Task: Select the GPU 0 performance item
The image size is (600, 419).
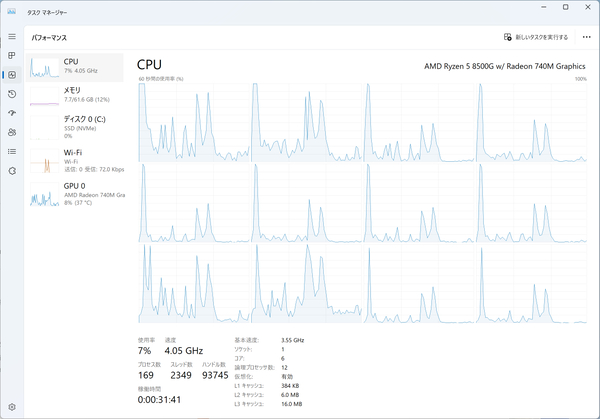Action: 75,194
